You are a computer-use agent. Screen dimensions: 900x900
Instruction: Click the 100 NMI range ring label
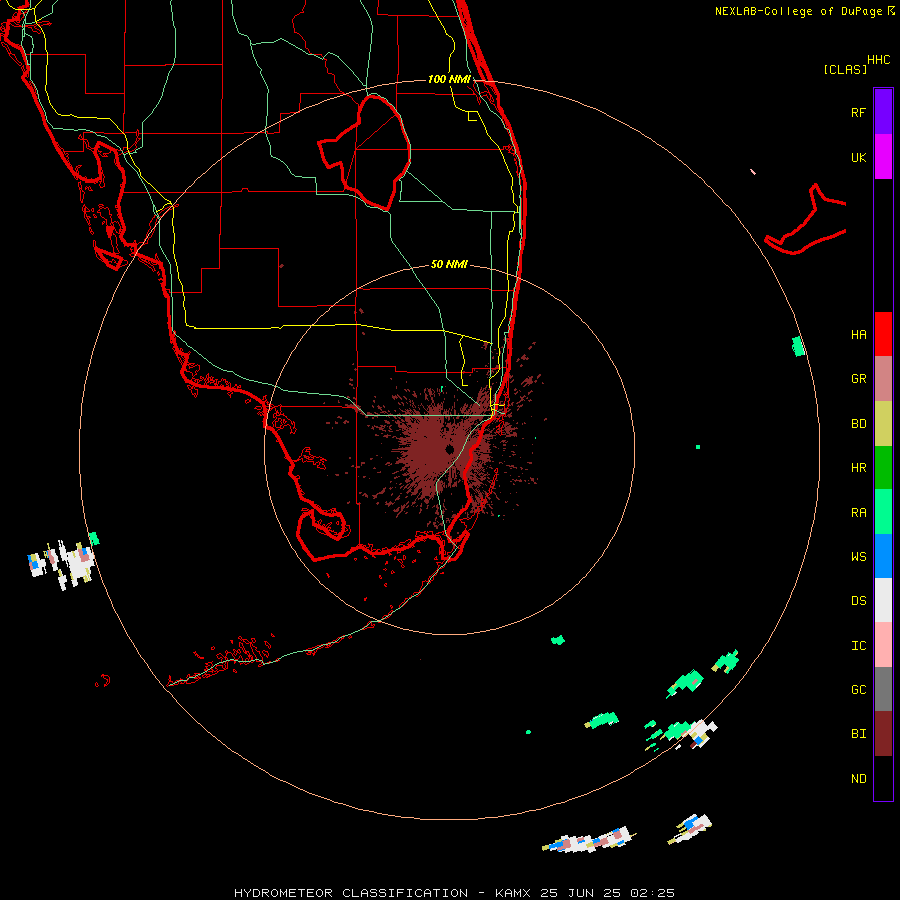pyautogui.click(x=449, y=79)
